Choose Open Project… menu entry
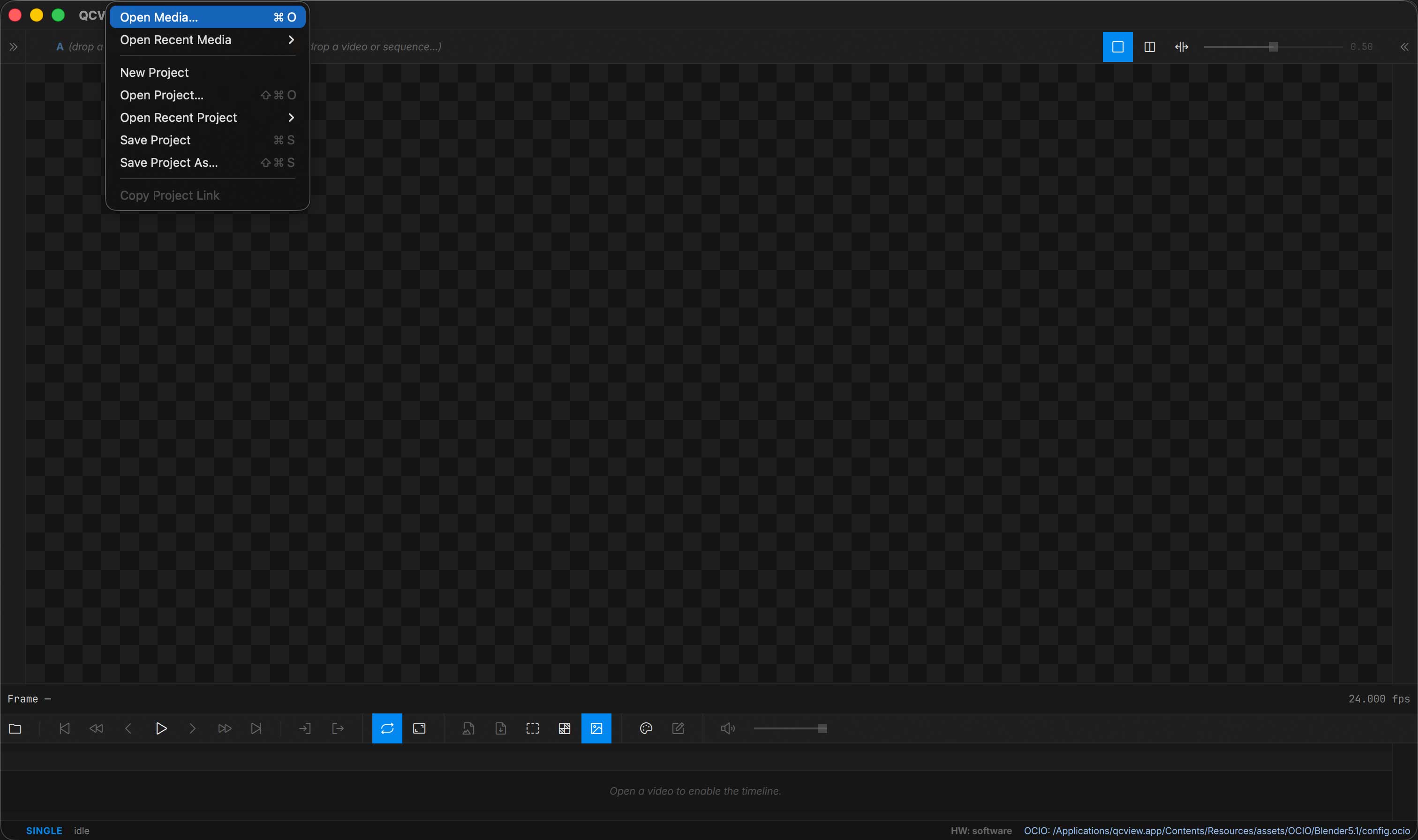Viewport: 1418px width, 840px height. (208, 95)
